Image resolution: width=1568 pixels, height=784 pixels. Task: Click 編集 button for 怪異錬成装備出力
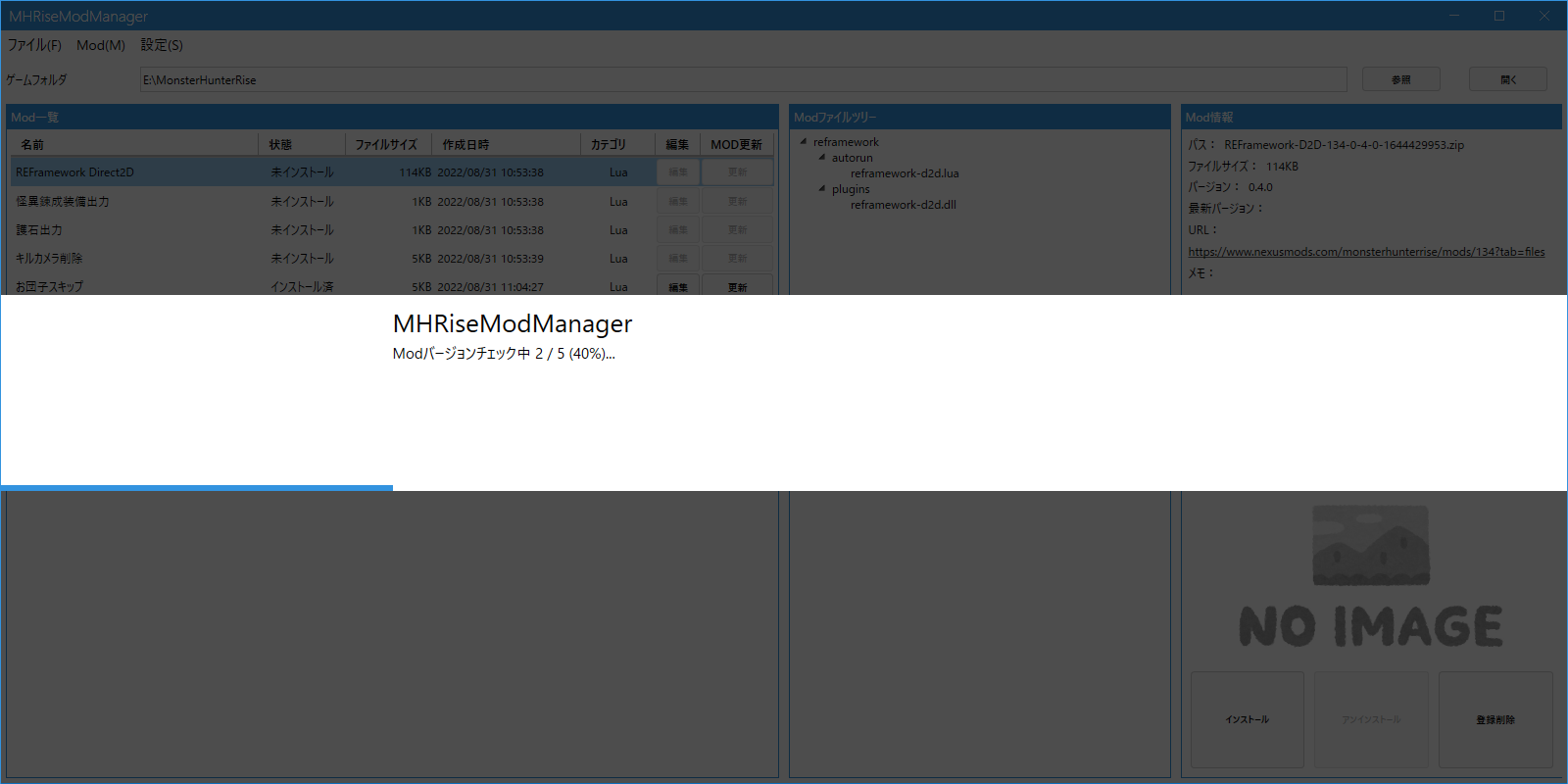click(x=678, y=201)
